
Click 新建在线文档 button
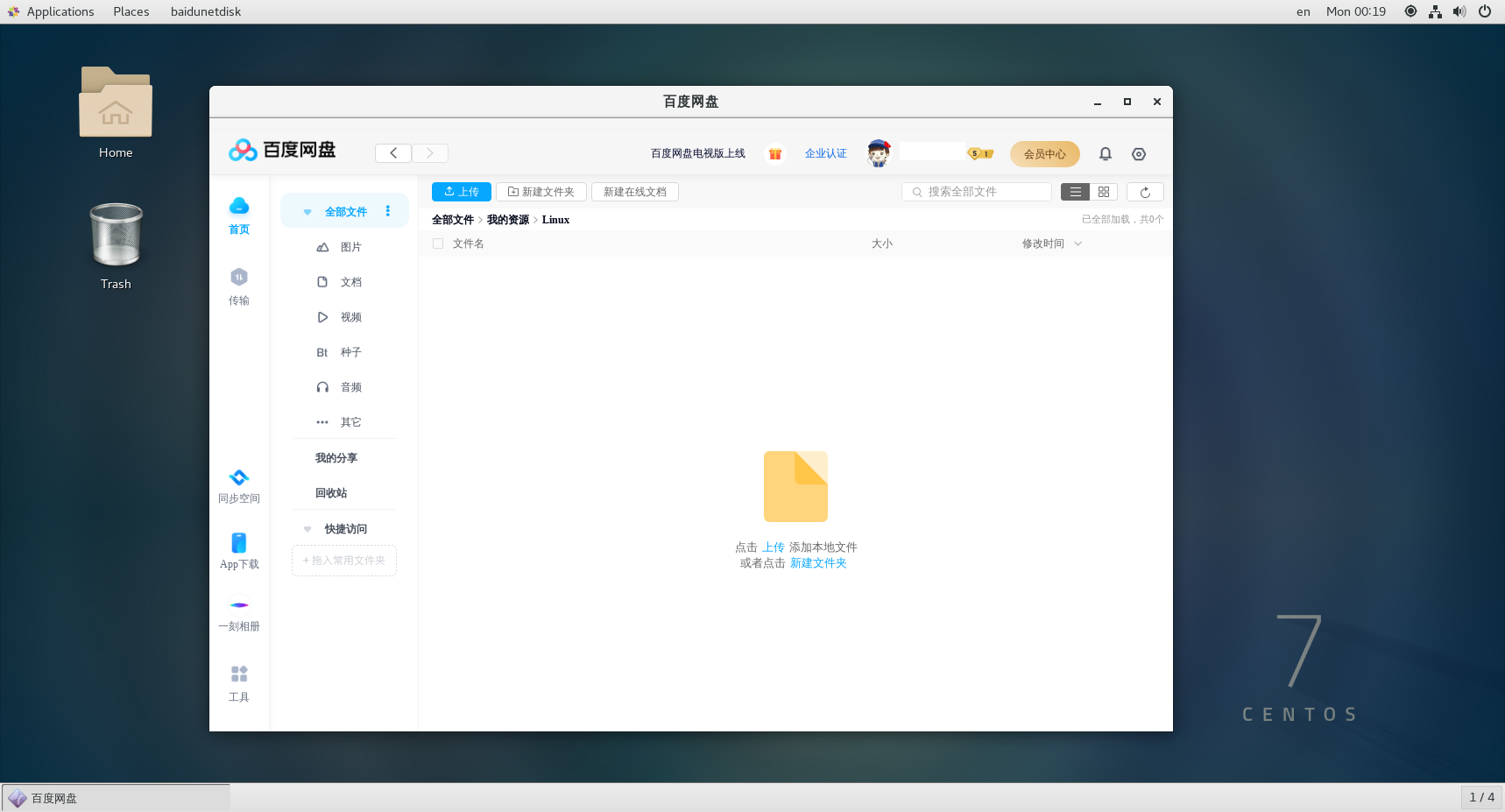pyautogui.click(x=635, y=192)
